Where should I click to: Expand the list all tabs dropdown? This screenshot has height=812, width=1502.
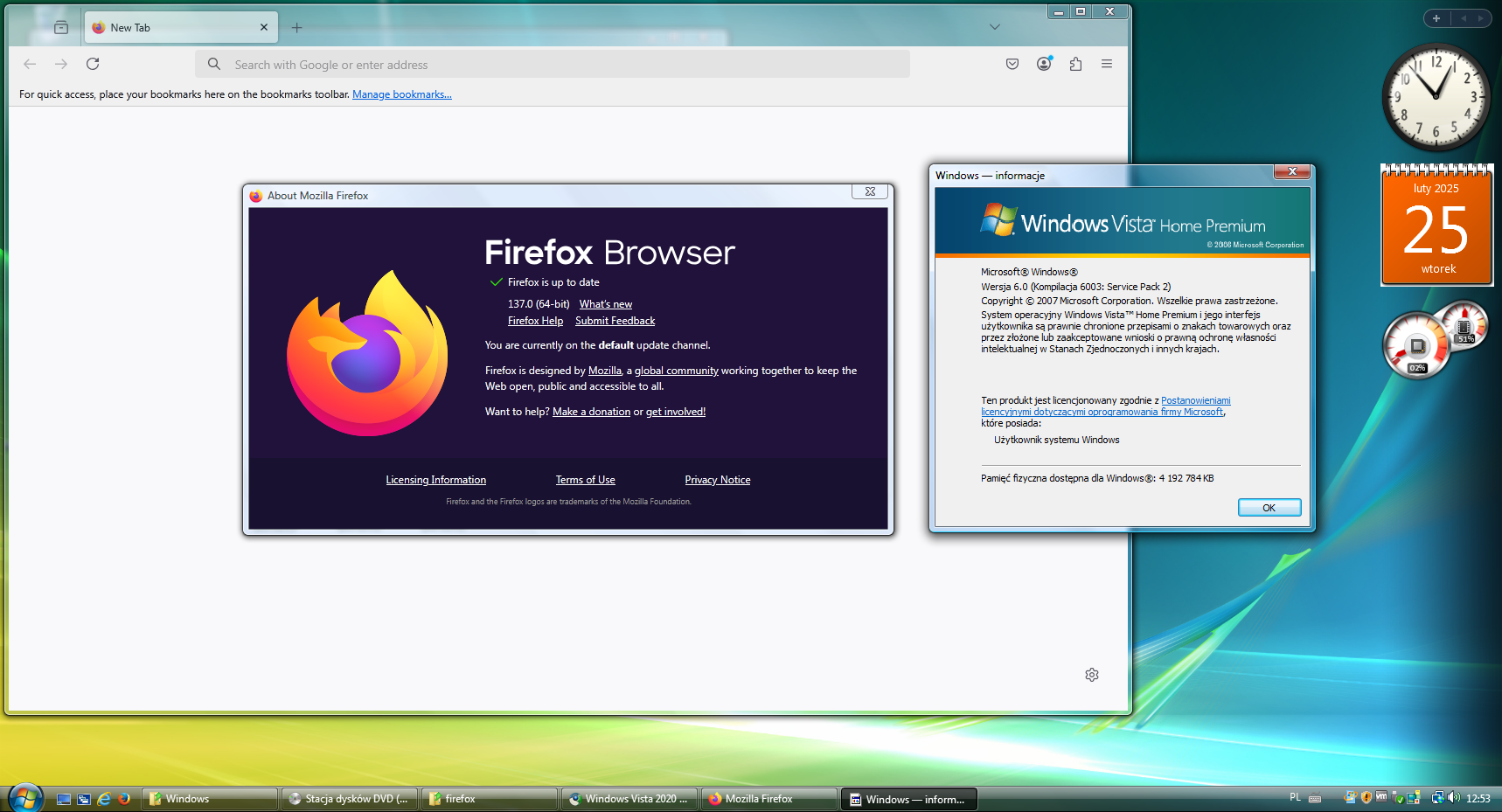pos(994,27)
